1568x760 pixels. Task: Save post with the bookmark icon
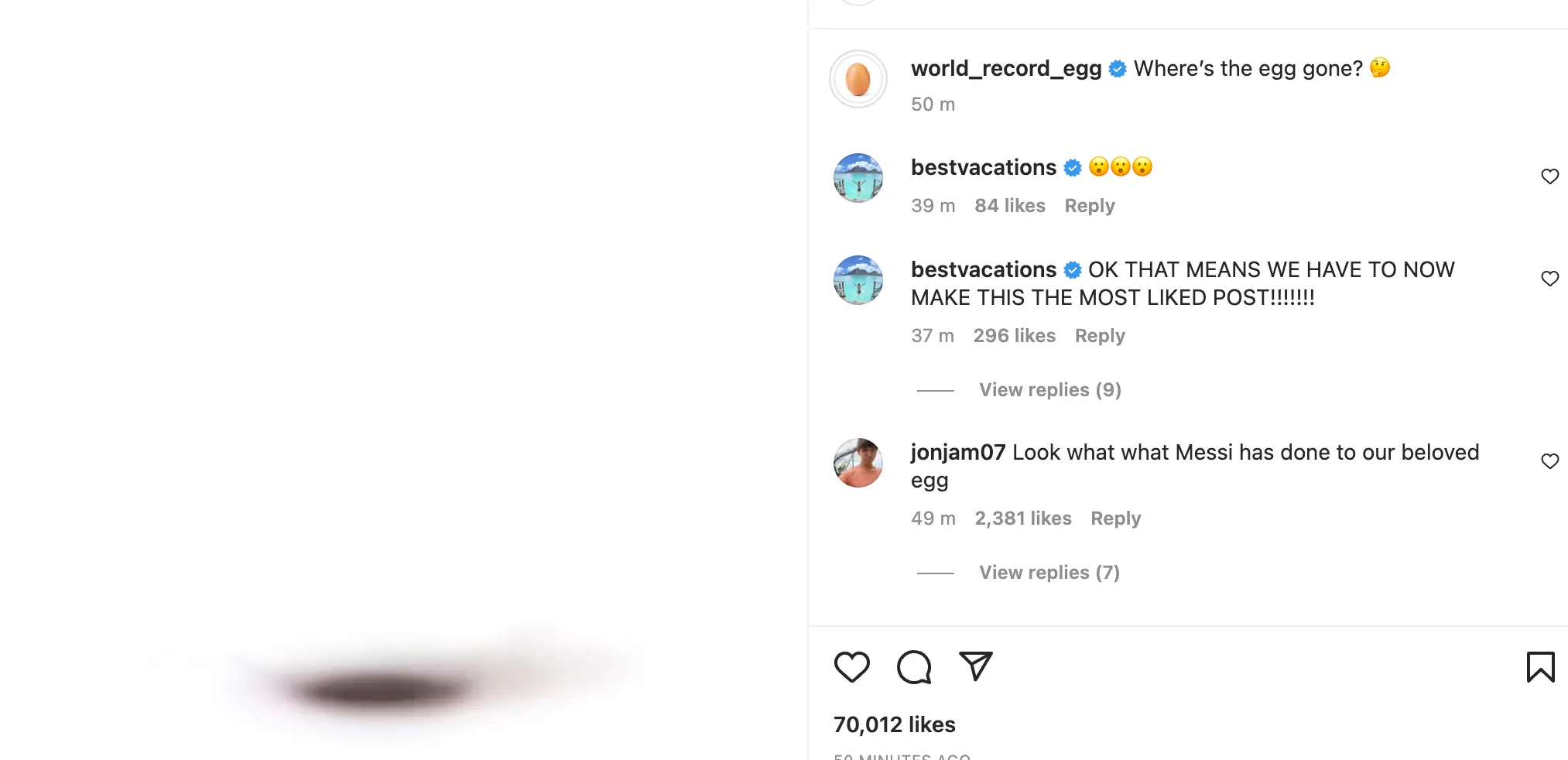point(1540,666)
